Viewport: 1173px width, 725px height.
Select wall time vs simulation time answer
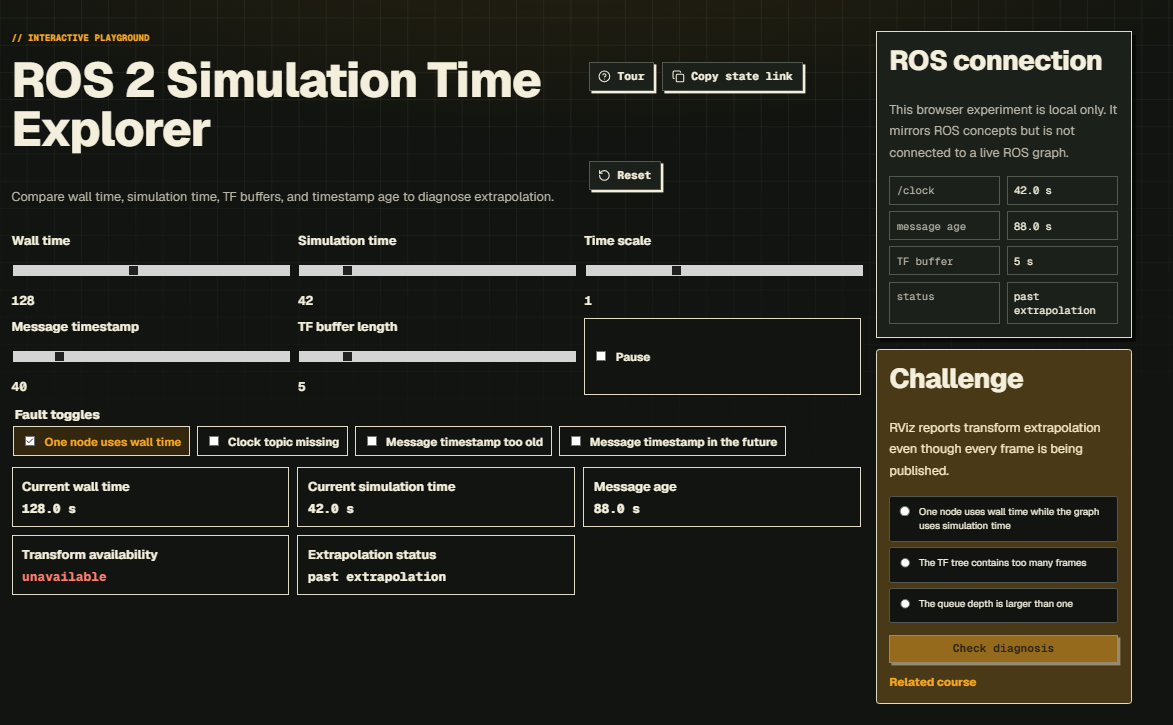point(1003,518)
